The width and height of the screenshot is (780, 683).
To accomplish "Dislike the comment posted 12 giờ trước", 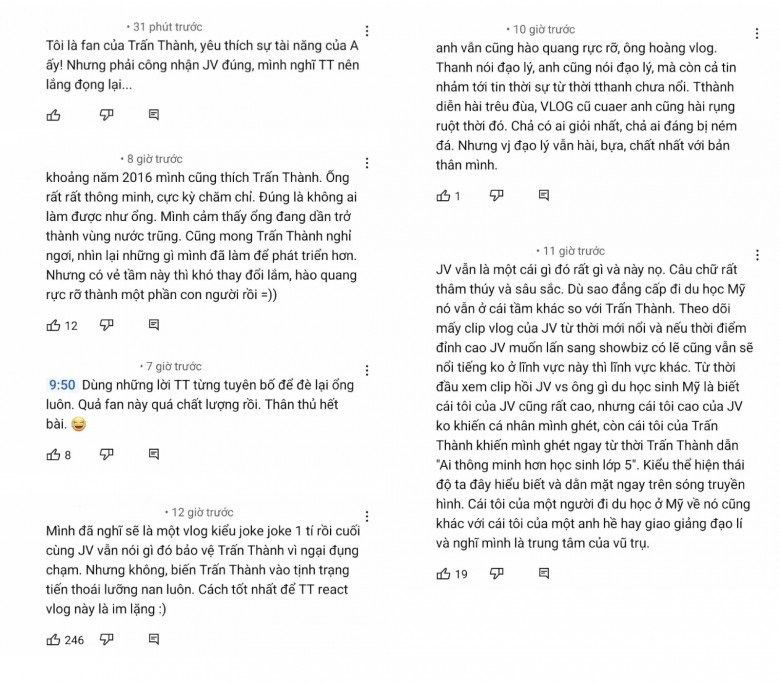I will [x=106, y=639].
